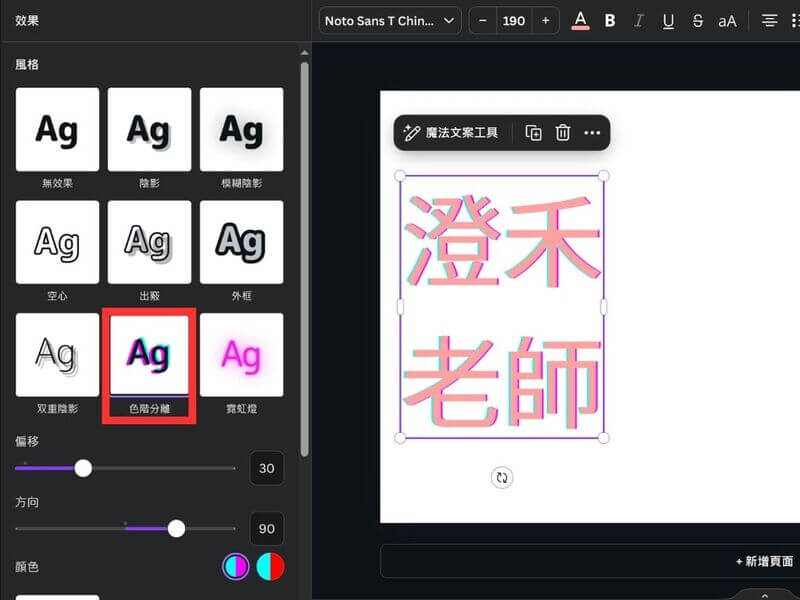
Task: Toggle bold formatting
Action: point(610,21)
